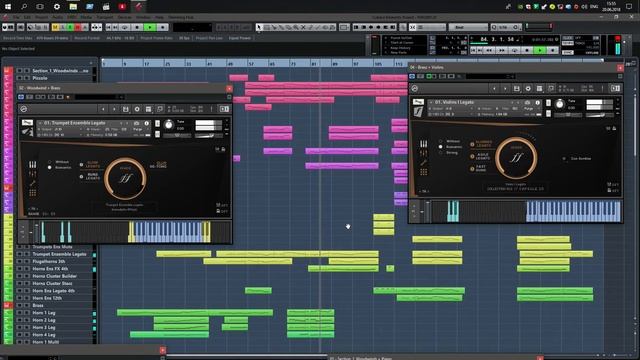
Task: Select the Mute X tool in toolbar
Action: pos(303,27)
